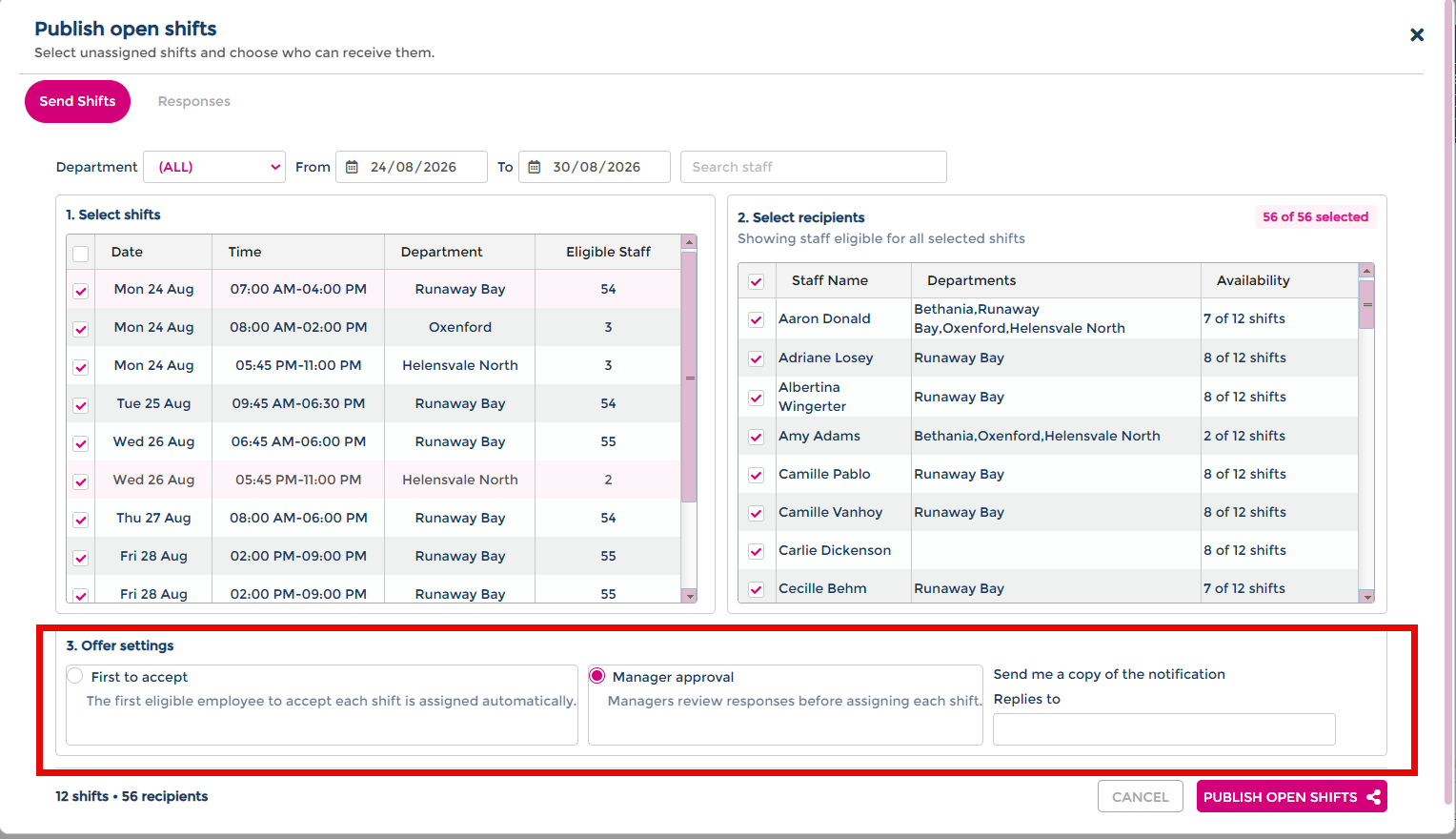
Task: Uncheck Amy Adams recipient checkbox
Action: click(756, 437)
